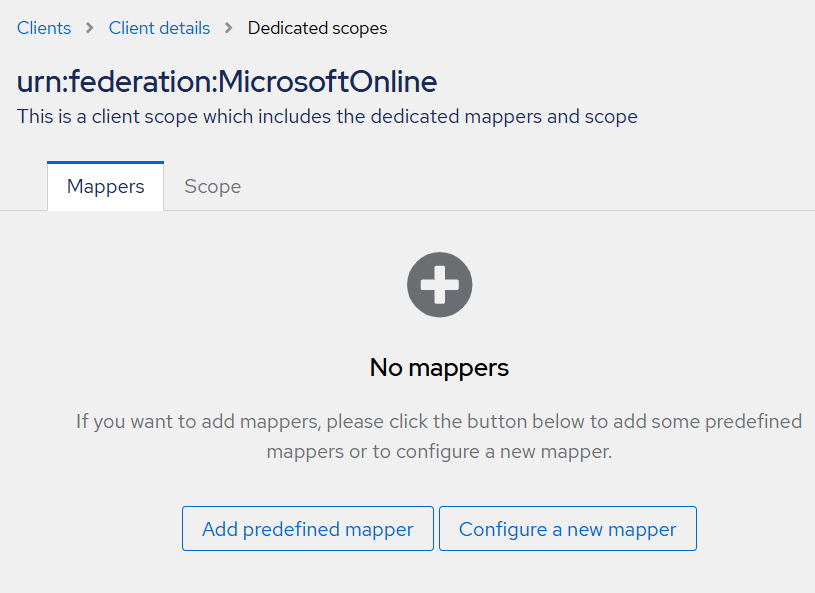The width and height of the screenshot is (815, 593).
Task: Click the 'If you want to add mappers' text
Action: point(199,421)
